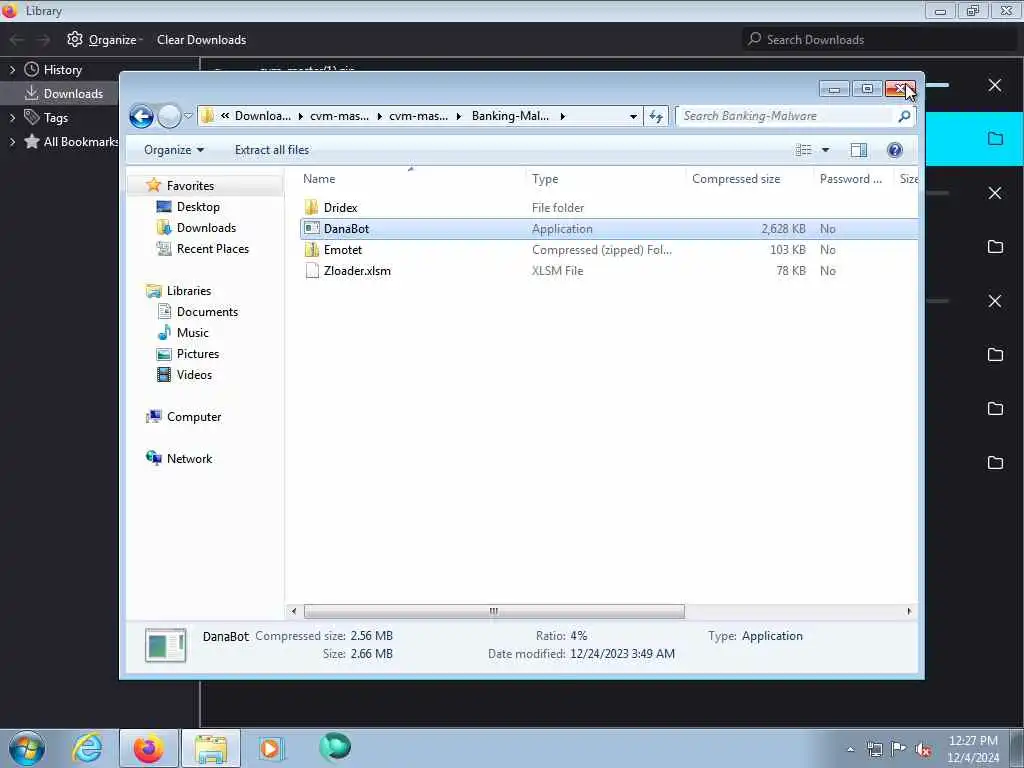Open the Library Organize gear menu
Viewport: 1024px width, 768px height.
[x=104, y=40]
